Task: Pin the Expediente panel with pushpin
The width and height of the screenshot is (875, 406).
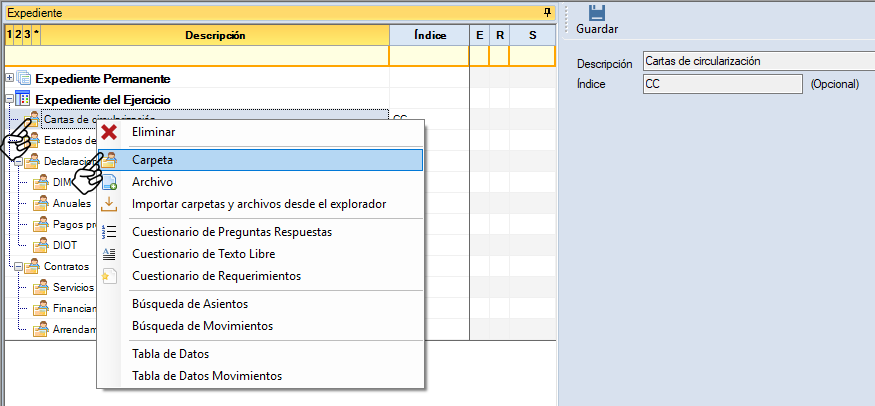Action: (547, 12)
